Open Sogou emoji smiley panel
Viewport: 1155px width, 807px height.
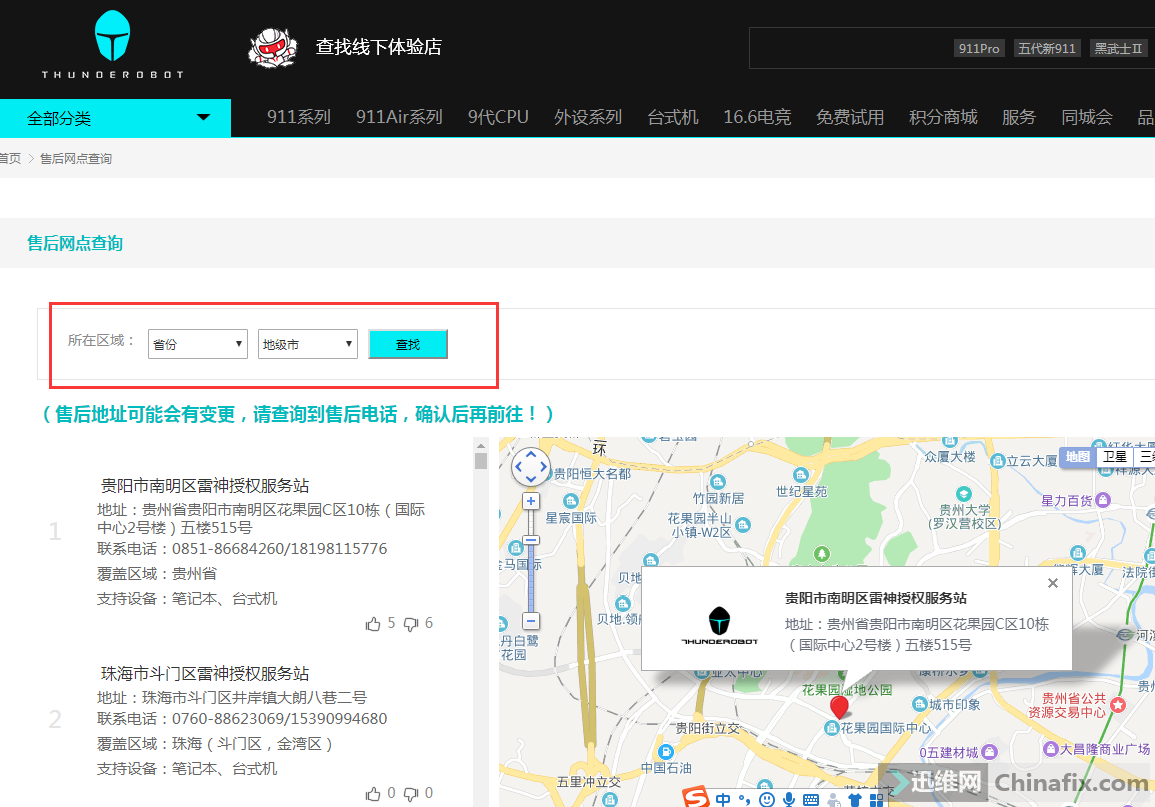tap(767, 800)
